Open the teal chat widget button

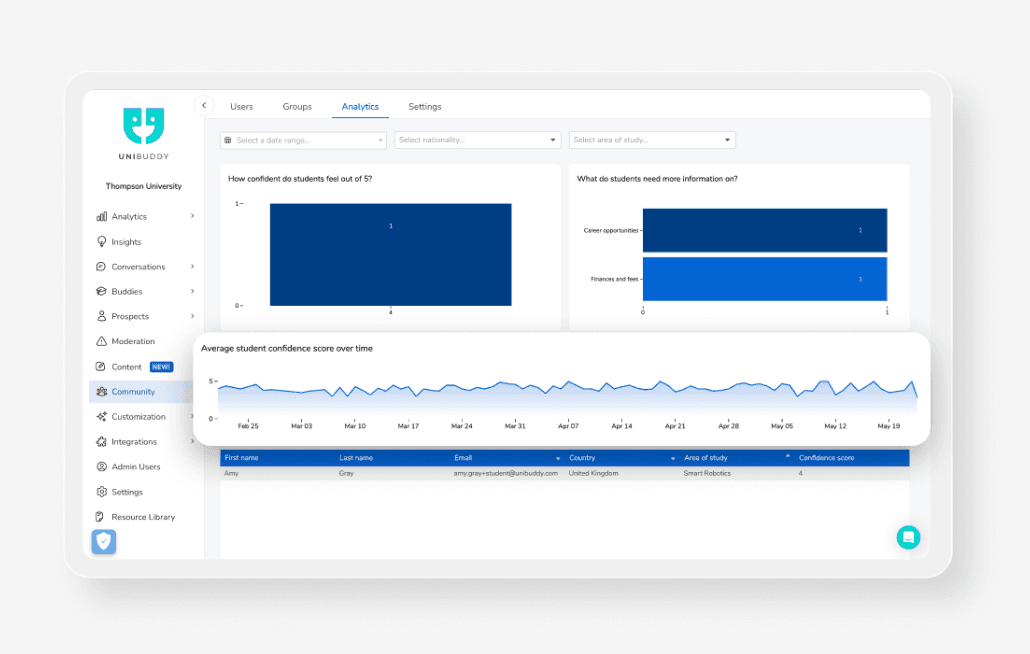click(908, 537)
